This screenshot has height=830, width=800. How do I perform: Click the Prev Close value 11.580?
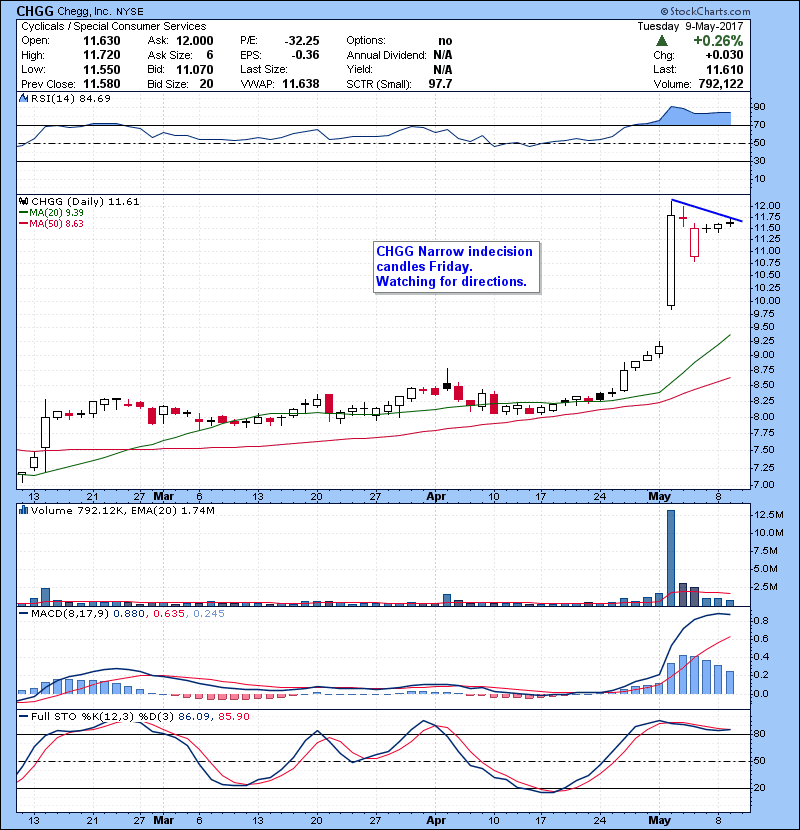[102, 84]
